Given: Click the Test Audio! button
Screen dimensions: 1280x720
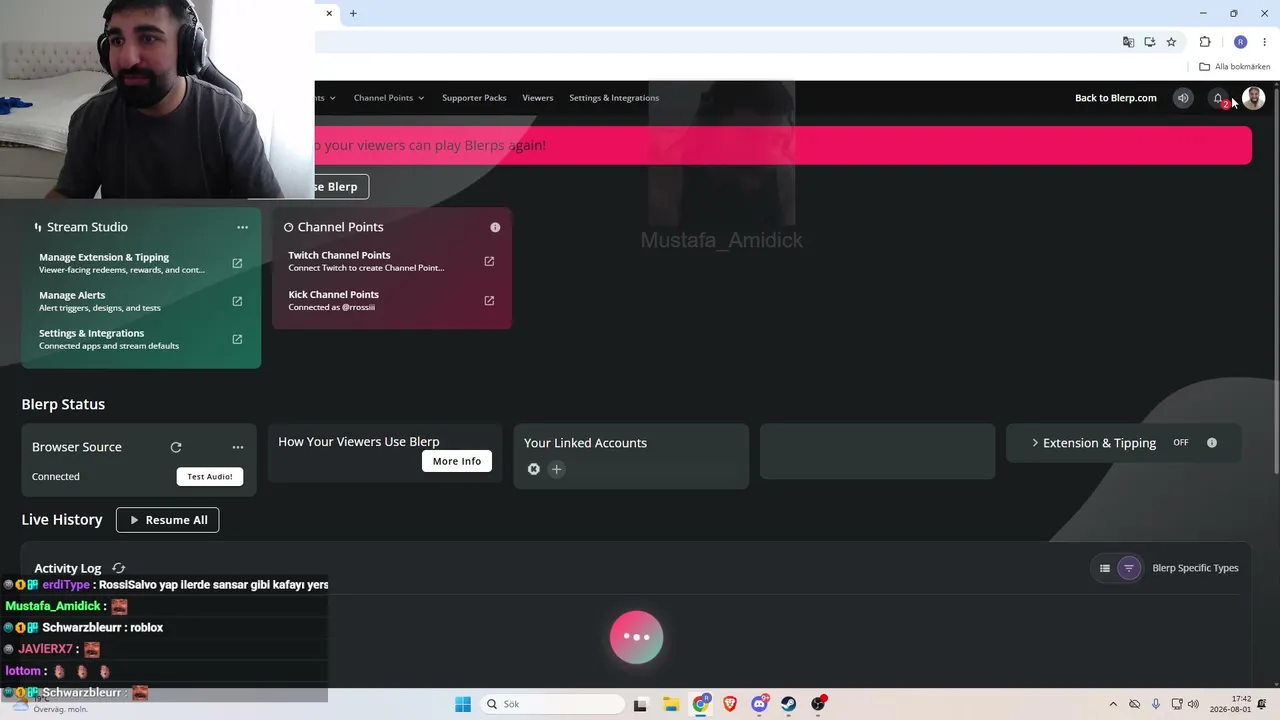Looking at the screenshot, I should pos(210,477).
